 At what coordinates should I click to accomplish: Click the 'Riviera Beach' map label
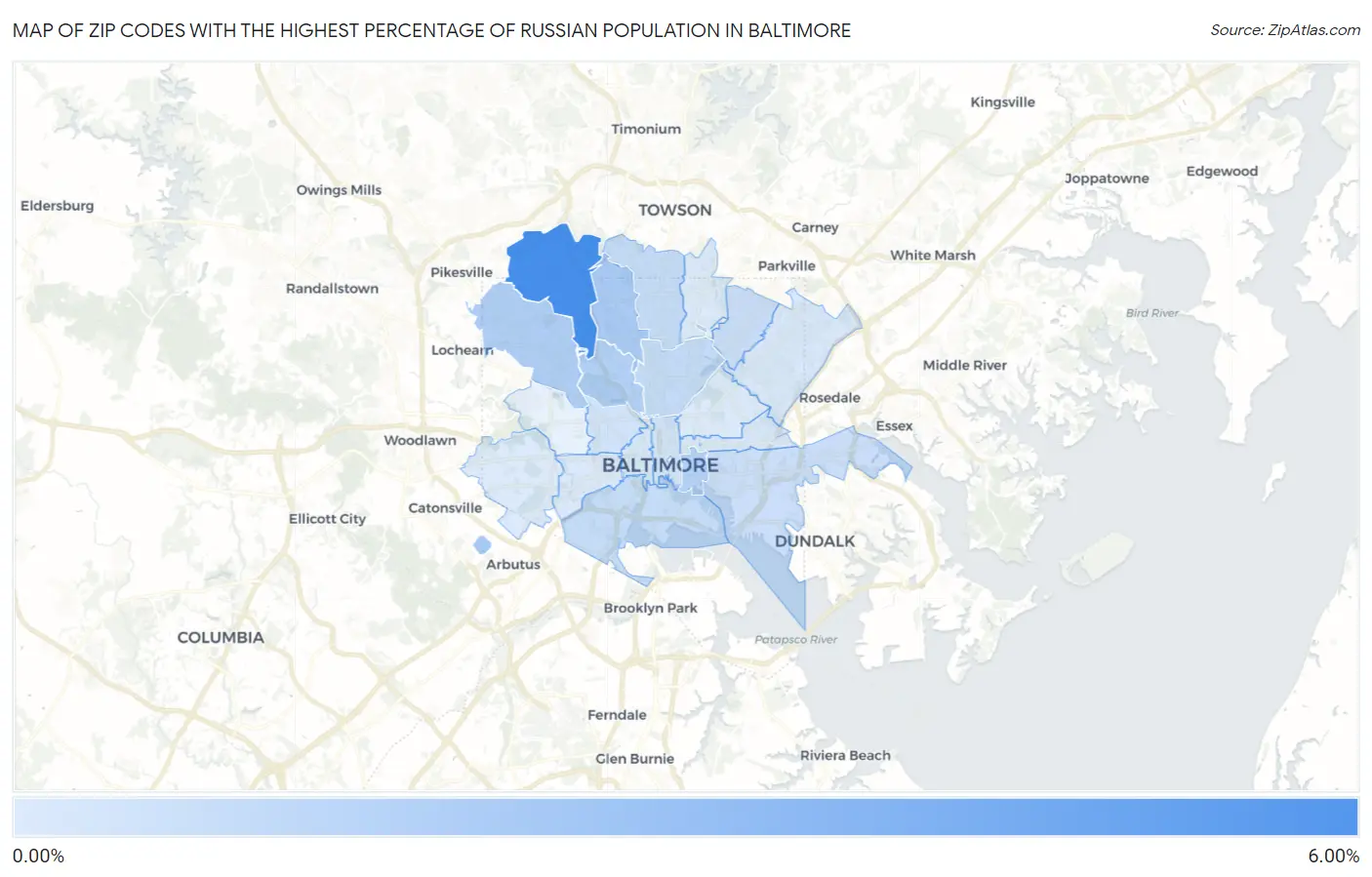(845, 756)
